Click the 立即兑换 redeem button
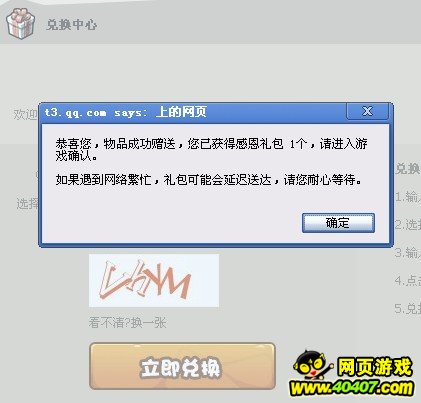This screenshot has width=421, height=403. (182, 366)
